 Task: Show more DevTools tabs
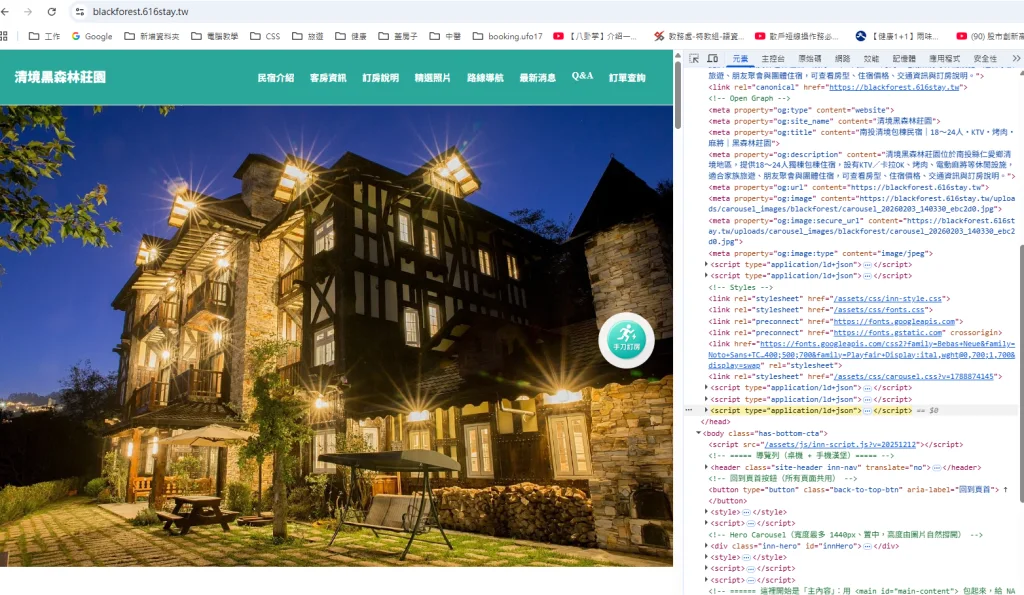[1016, 59]
